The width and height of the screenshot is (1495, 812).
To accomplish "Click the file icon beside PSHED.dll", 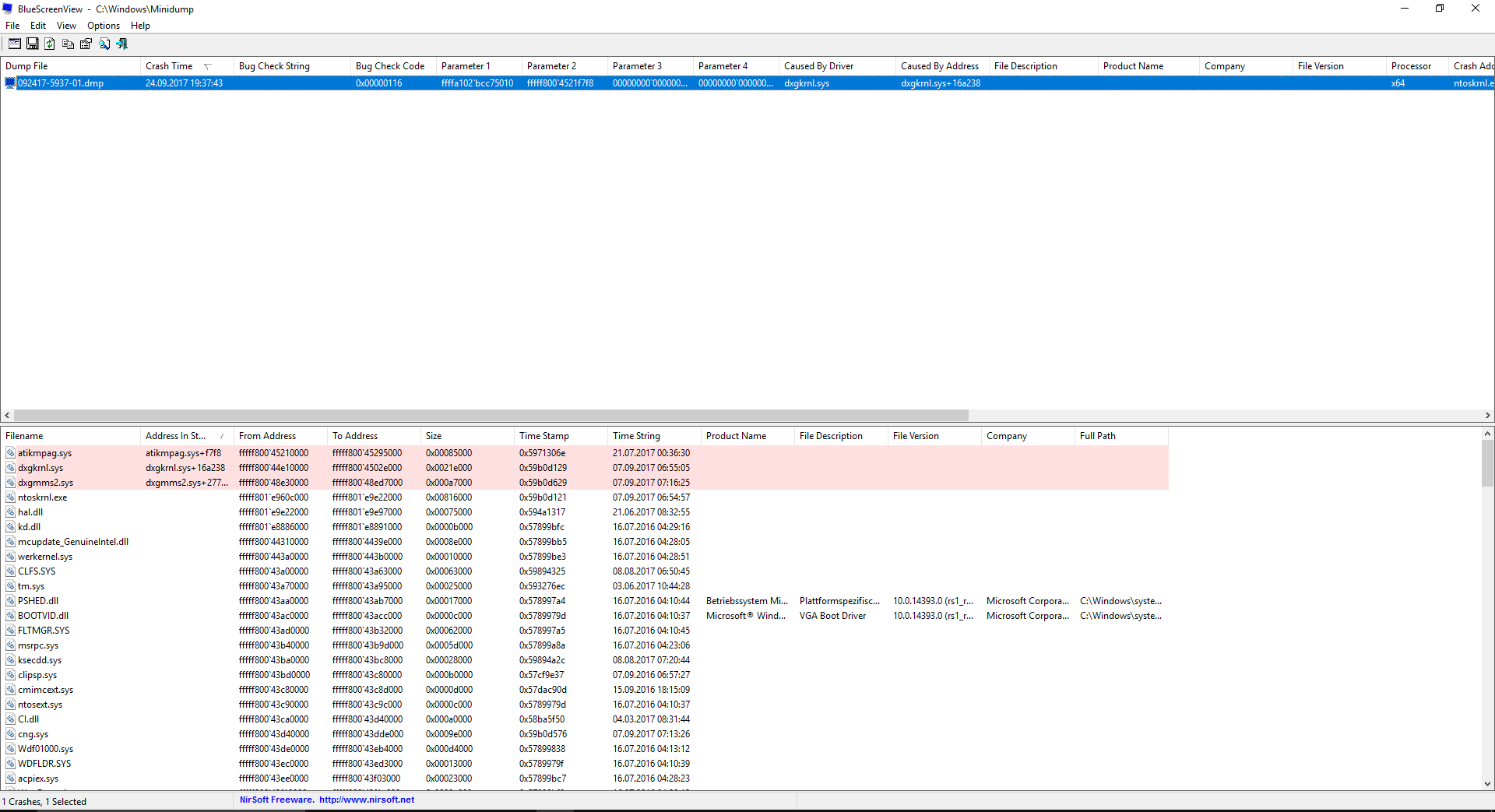I will coord(10,601).
